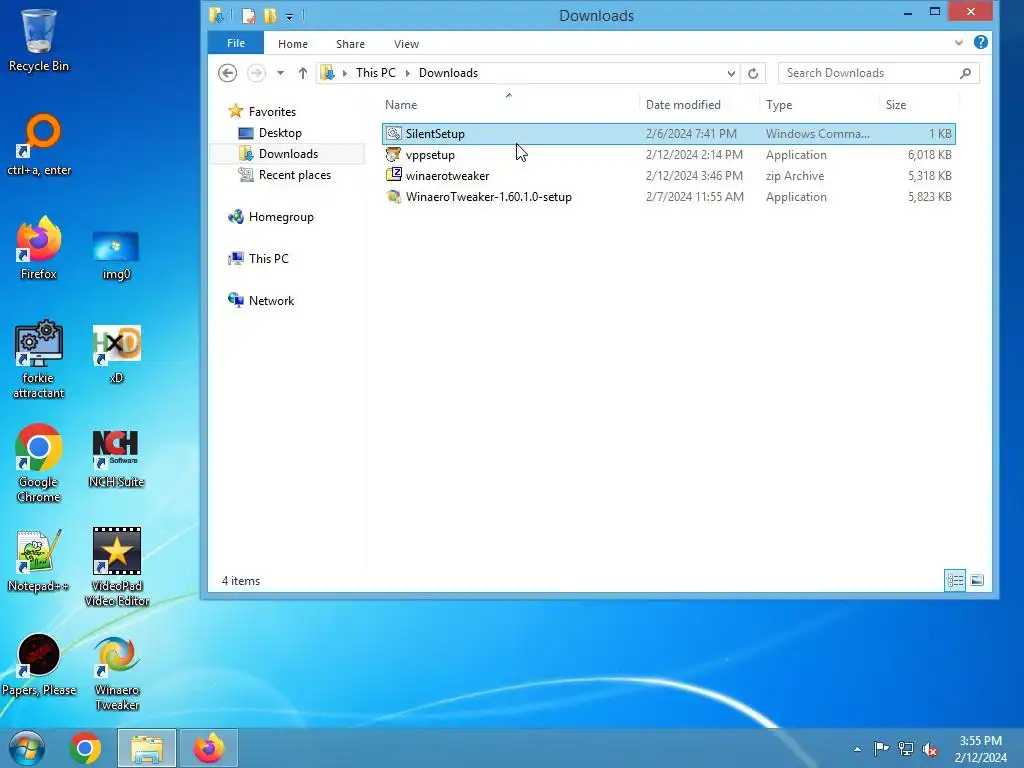Screen dimensions: 1024x768
Task: Select the Papers, Please desktop shortcut
Action: 39,665
